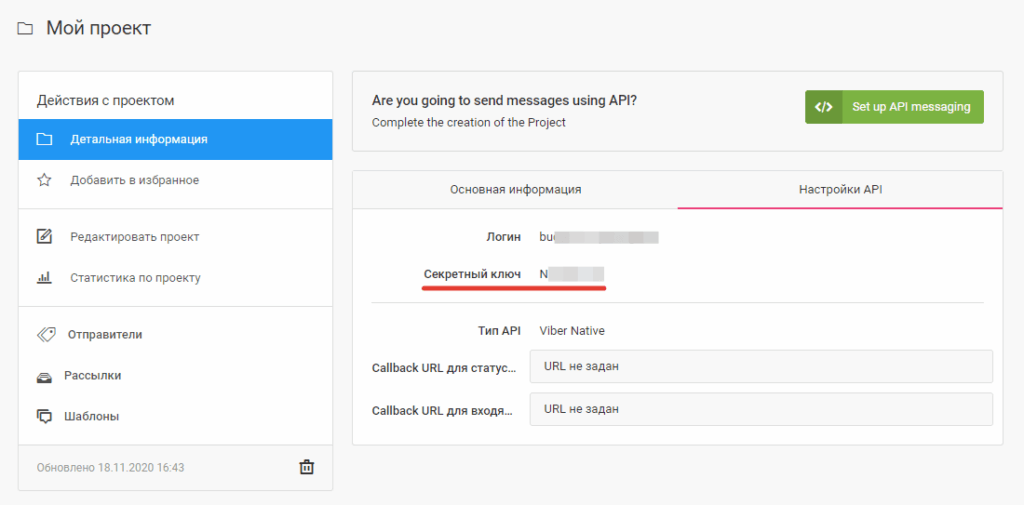Click the inbox icon beside Рассылки
The width and height of the screenshot is (1024, 505).
(44, 376)
